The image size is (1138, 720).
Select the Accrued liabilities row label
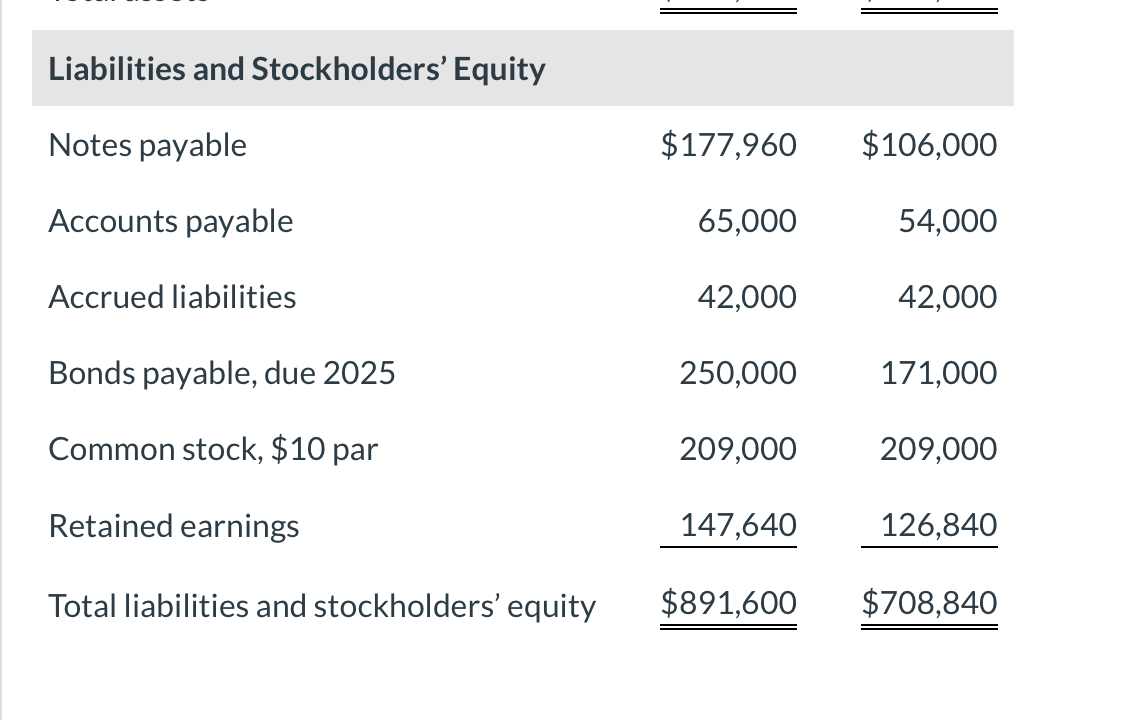172,297
